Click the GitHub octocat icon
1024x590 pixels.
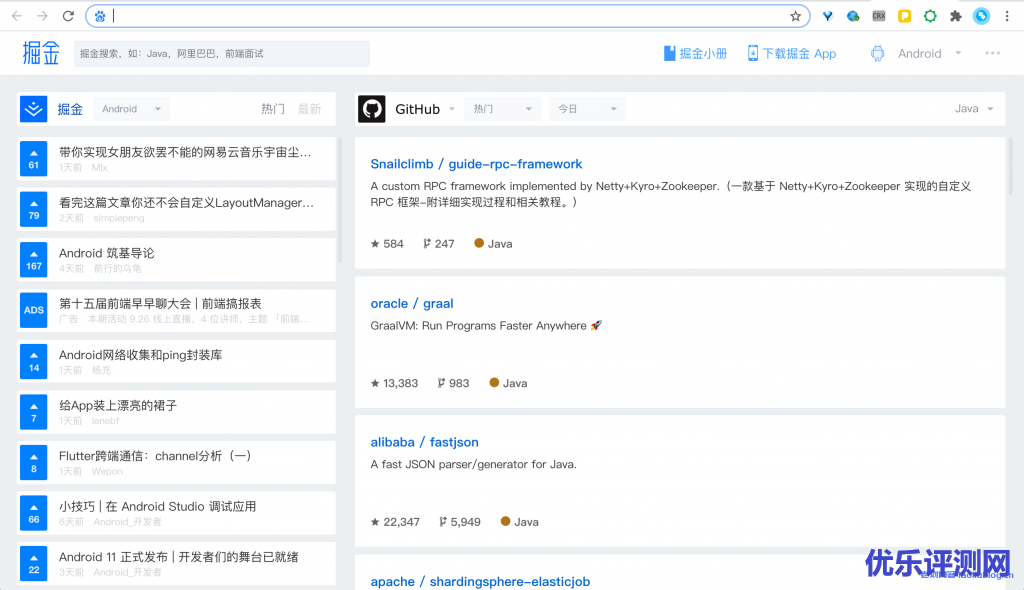tap(372, 109)
